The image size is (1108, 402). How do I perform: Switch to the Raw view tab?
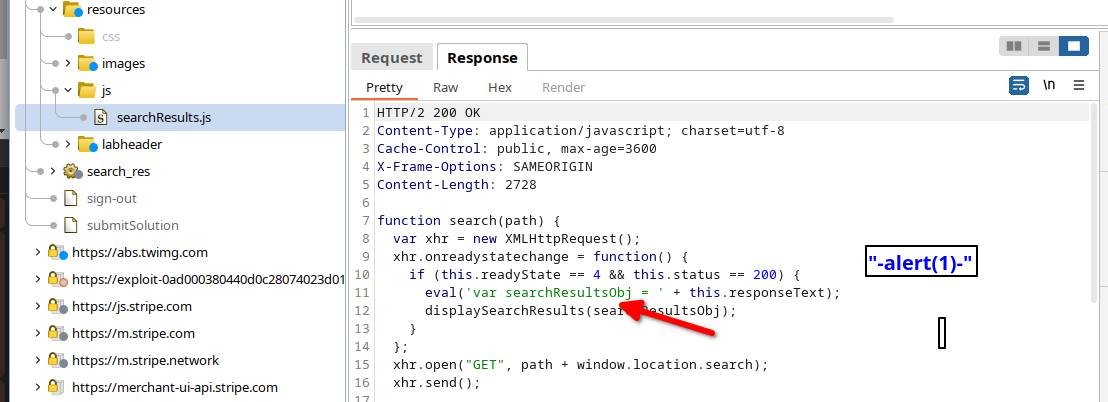[x=446, y=88]
